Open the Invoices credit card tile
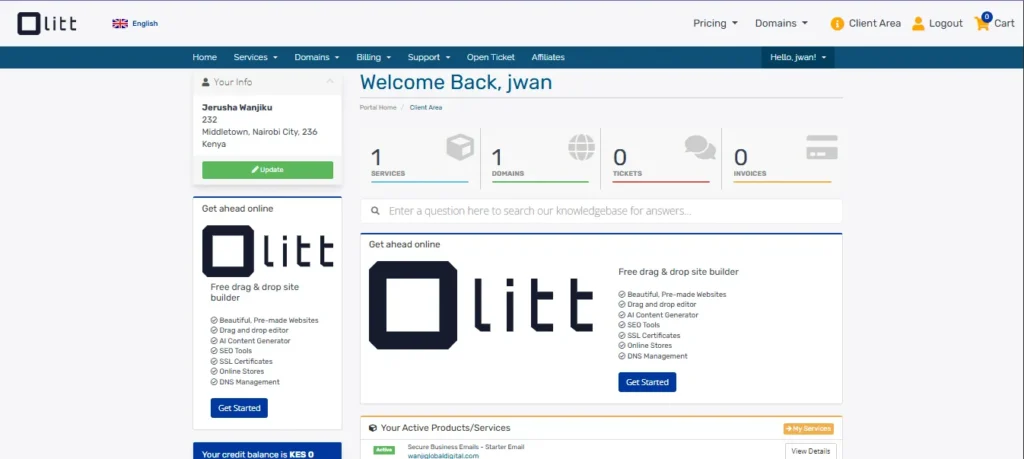The image size is (1024, 459). tap(821, 148)
